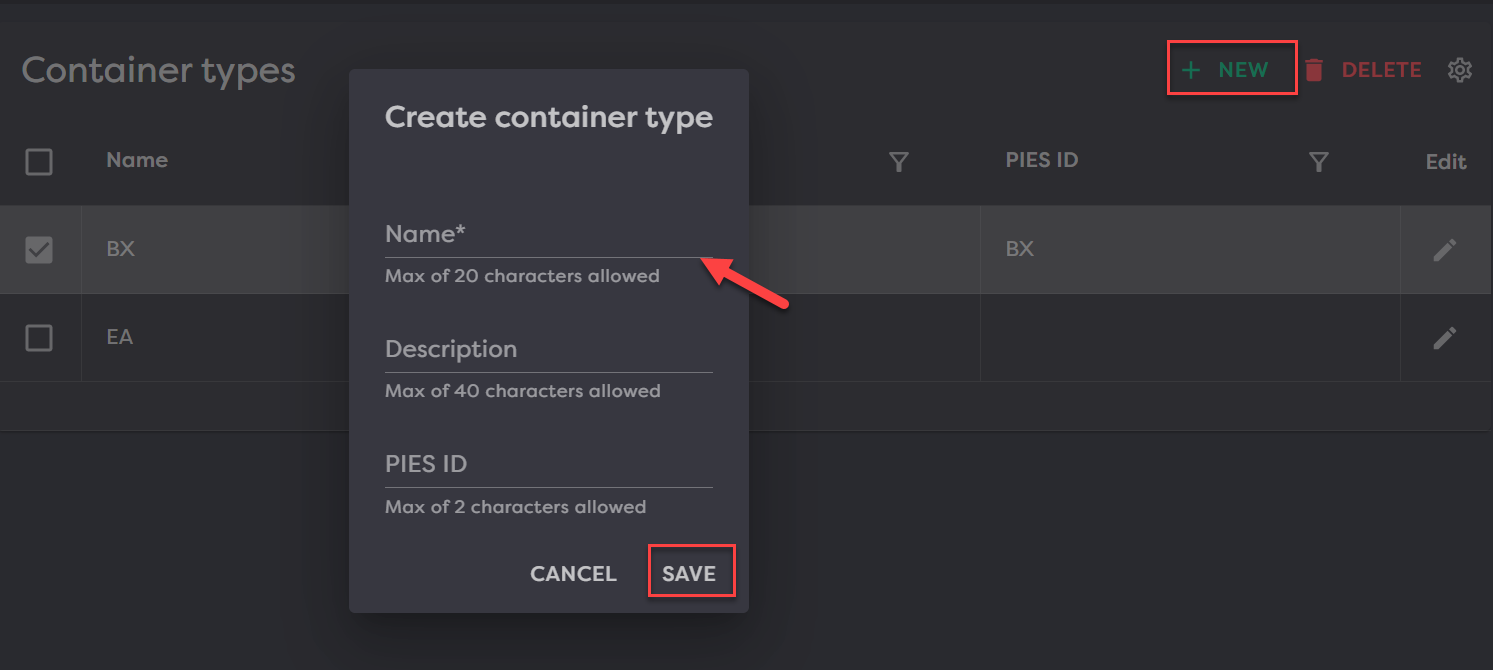Image resolution: width=1493 pixels, height=670 pixels.
Task: Click the pencil edit icon for EA row
Action: coord(1444,338)
